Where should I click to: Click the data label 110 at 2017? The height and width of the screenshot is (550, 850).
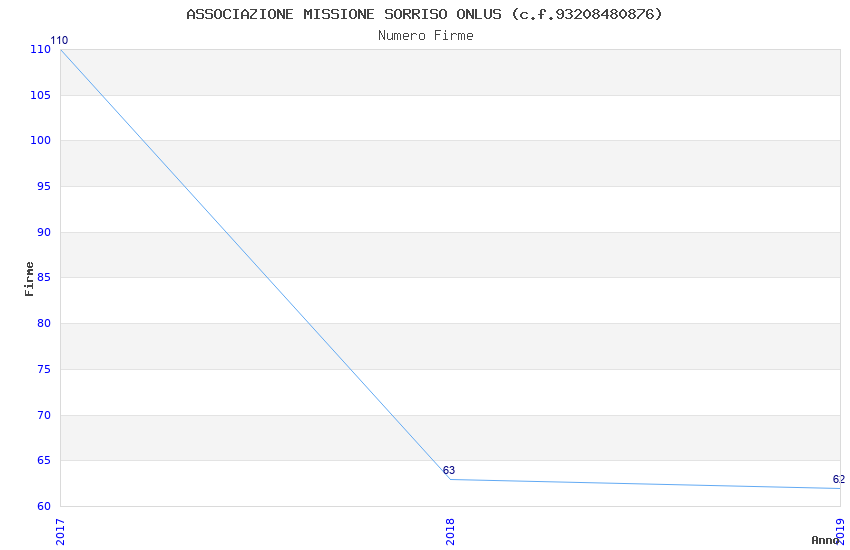coord(60,41)
